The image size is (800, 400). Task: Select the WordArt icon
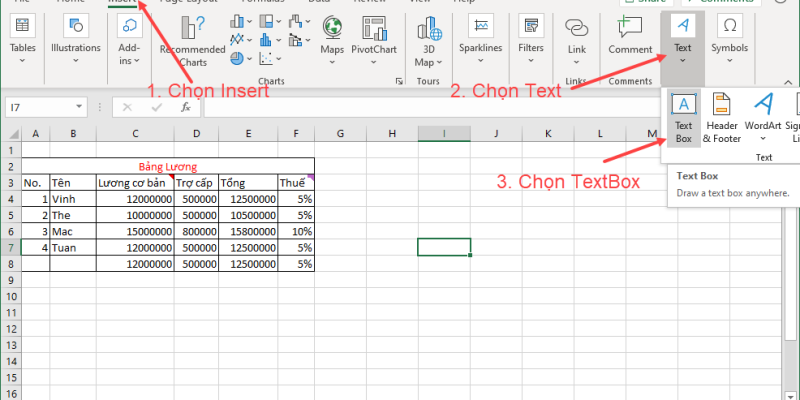tap(763, 116)
